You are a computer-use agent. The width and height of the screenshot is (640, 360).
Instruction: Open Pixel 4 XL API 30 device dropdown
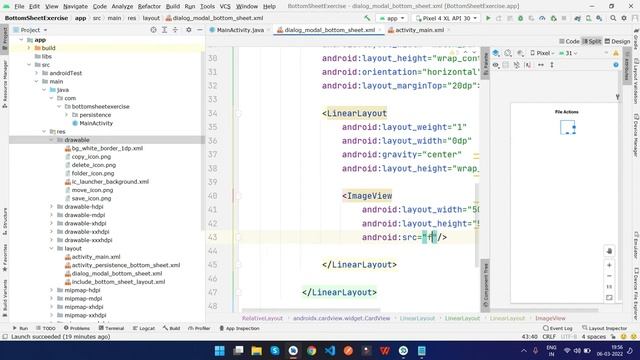[446, 18]
